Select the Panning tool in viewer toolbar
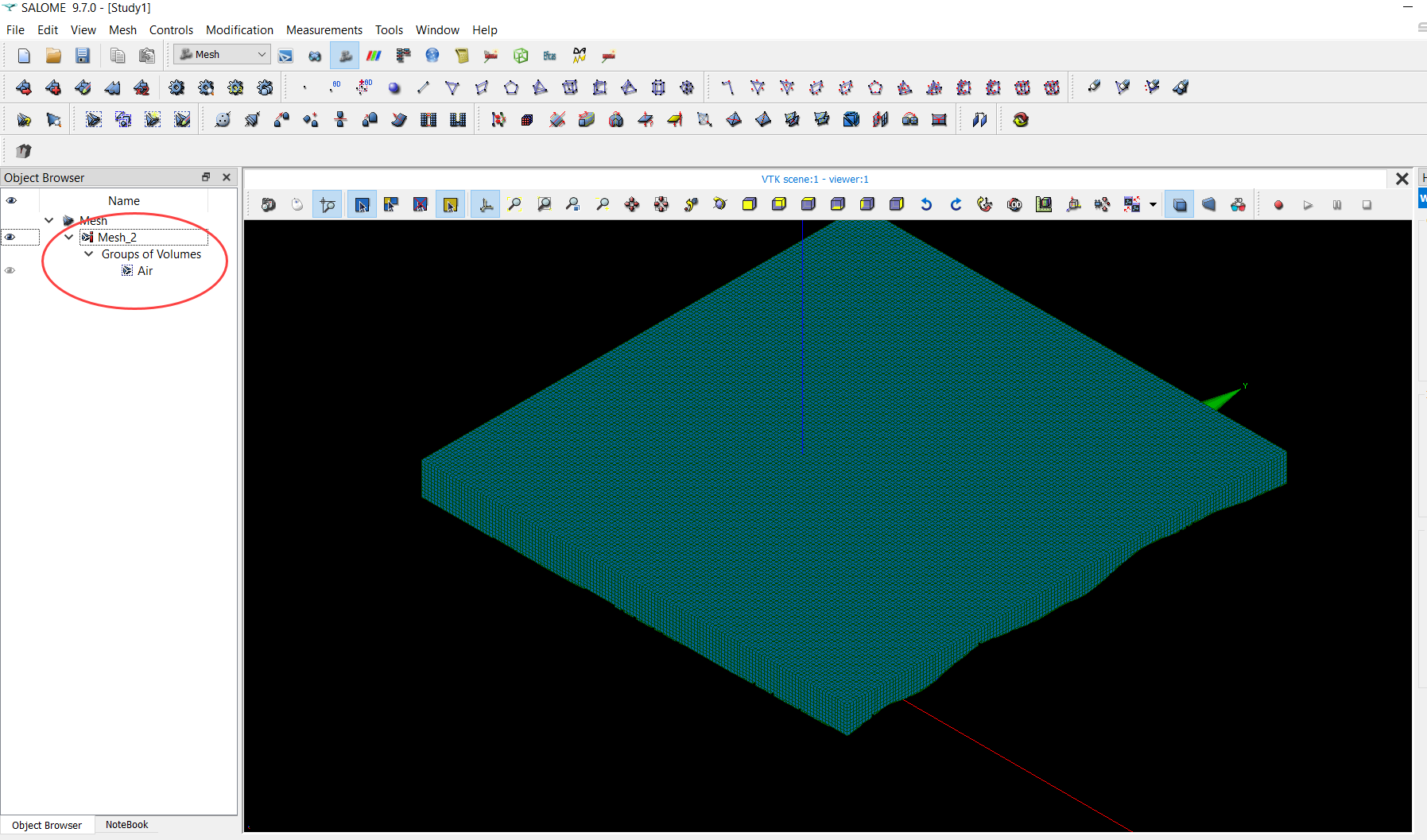This screenshot has height=840, width=1427. pyautogui.click(x=632, y=205)
